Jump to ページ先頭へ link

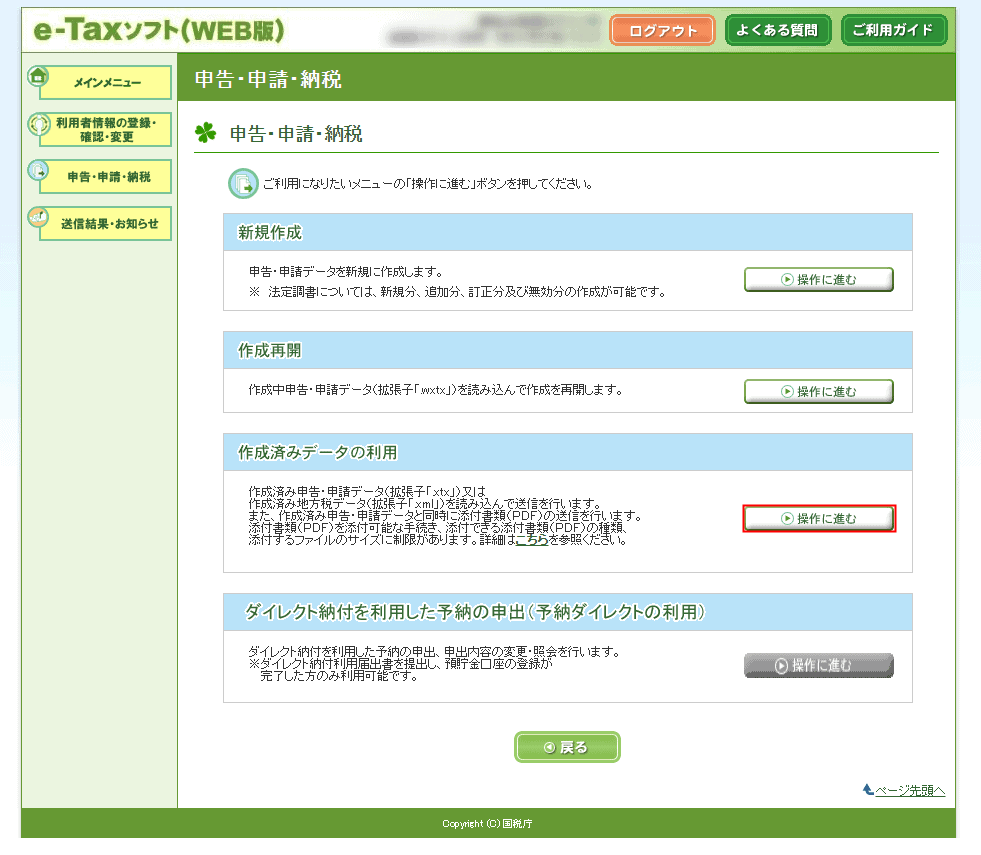tap(910, 791)
